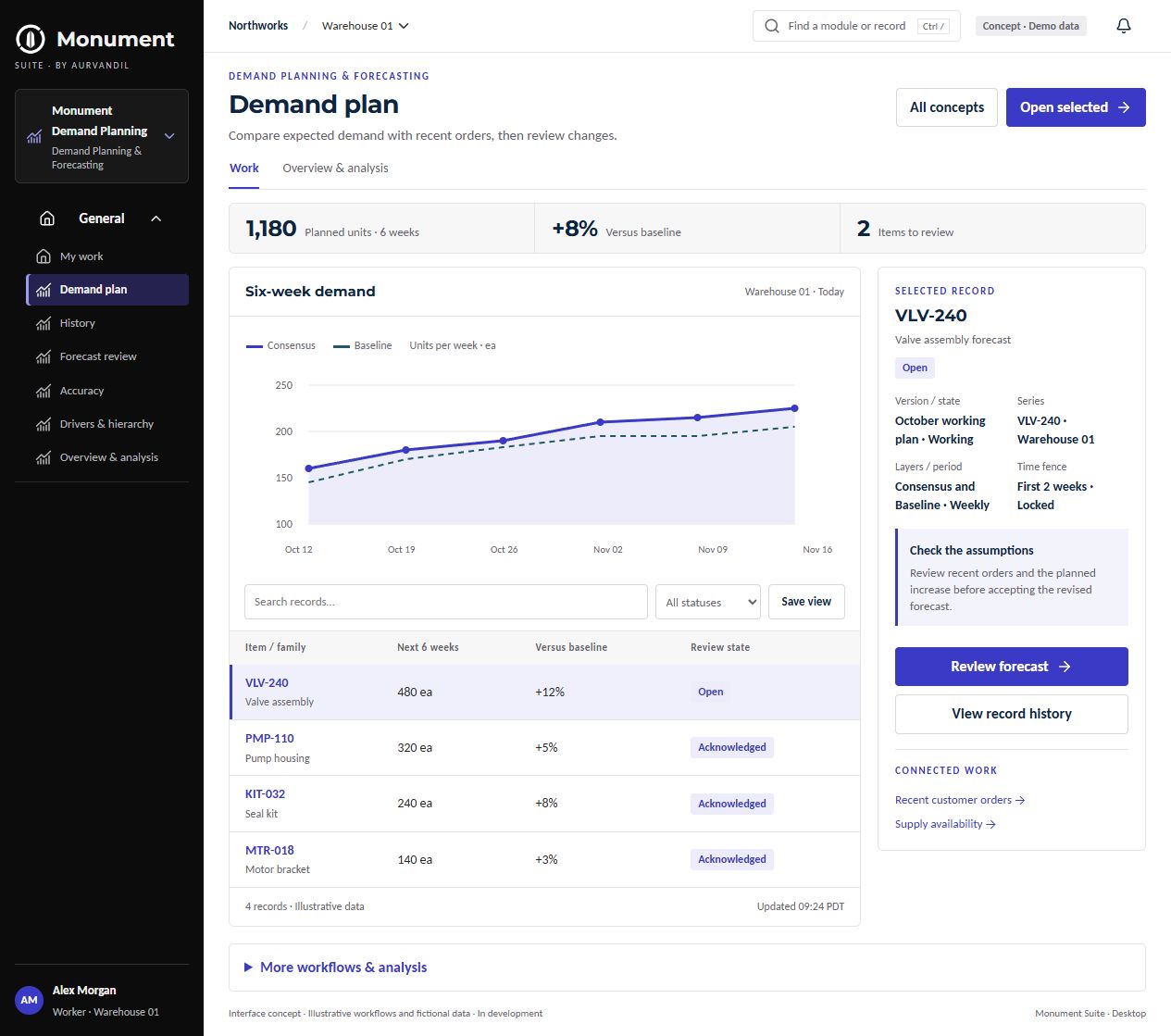Click the Northworks breadcrumb
Image resolution: width=1171 pixels, height=1036 pixels.
(x=258, y=26)
